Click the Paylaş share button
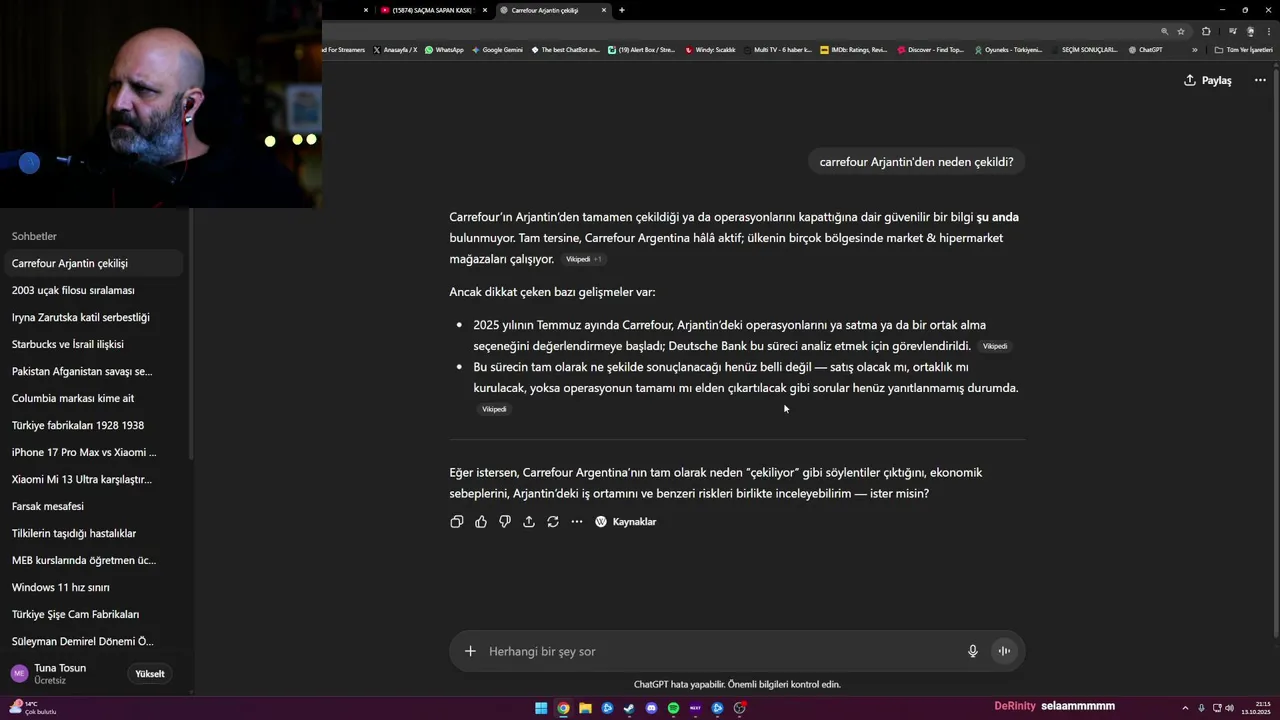 (x=1208, y=80)
